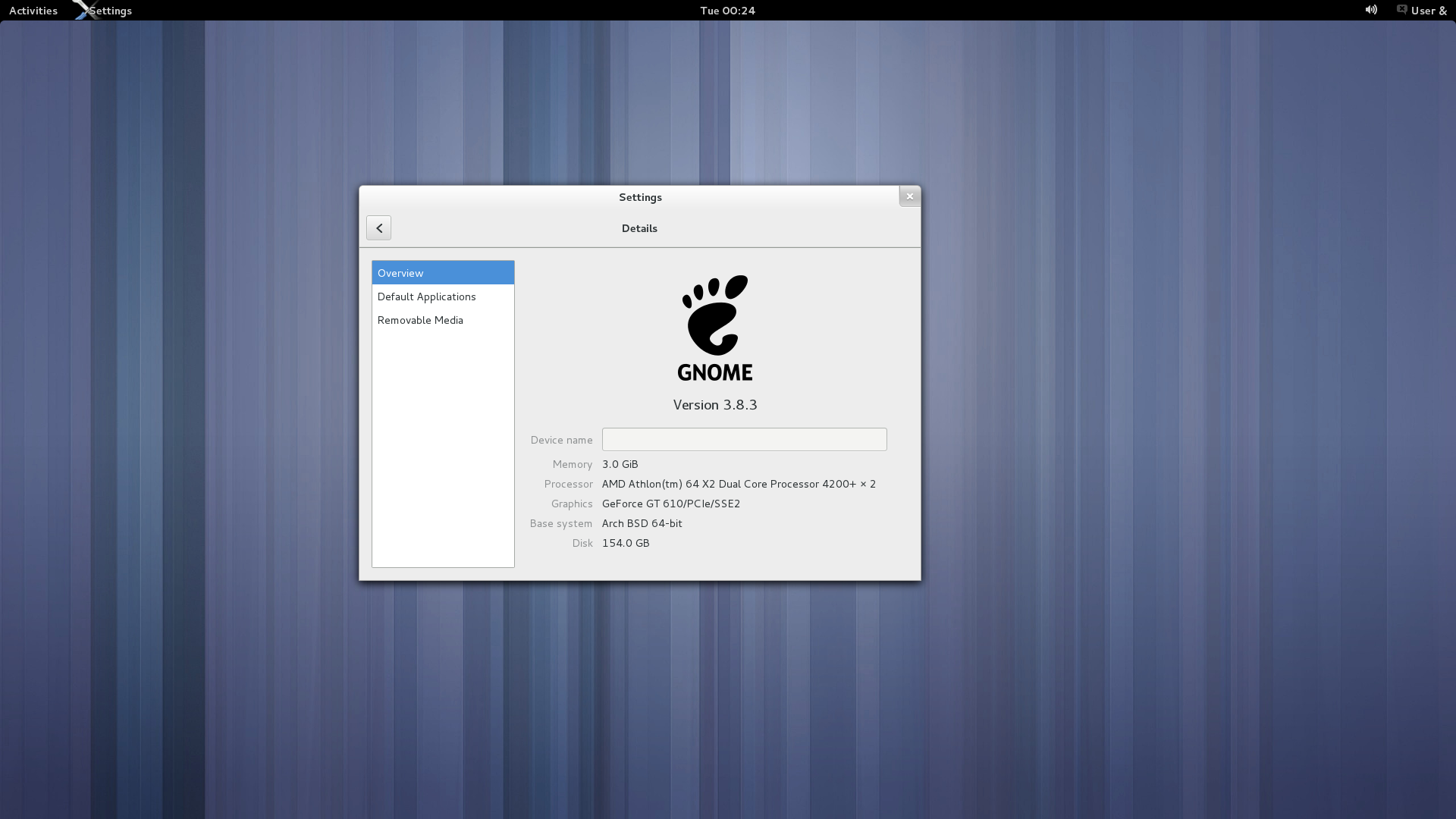Open the Settings app icon in top bar

click(x=83, y=10)
